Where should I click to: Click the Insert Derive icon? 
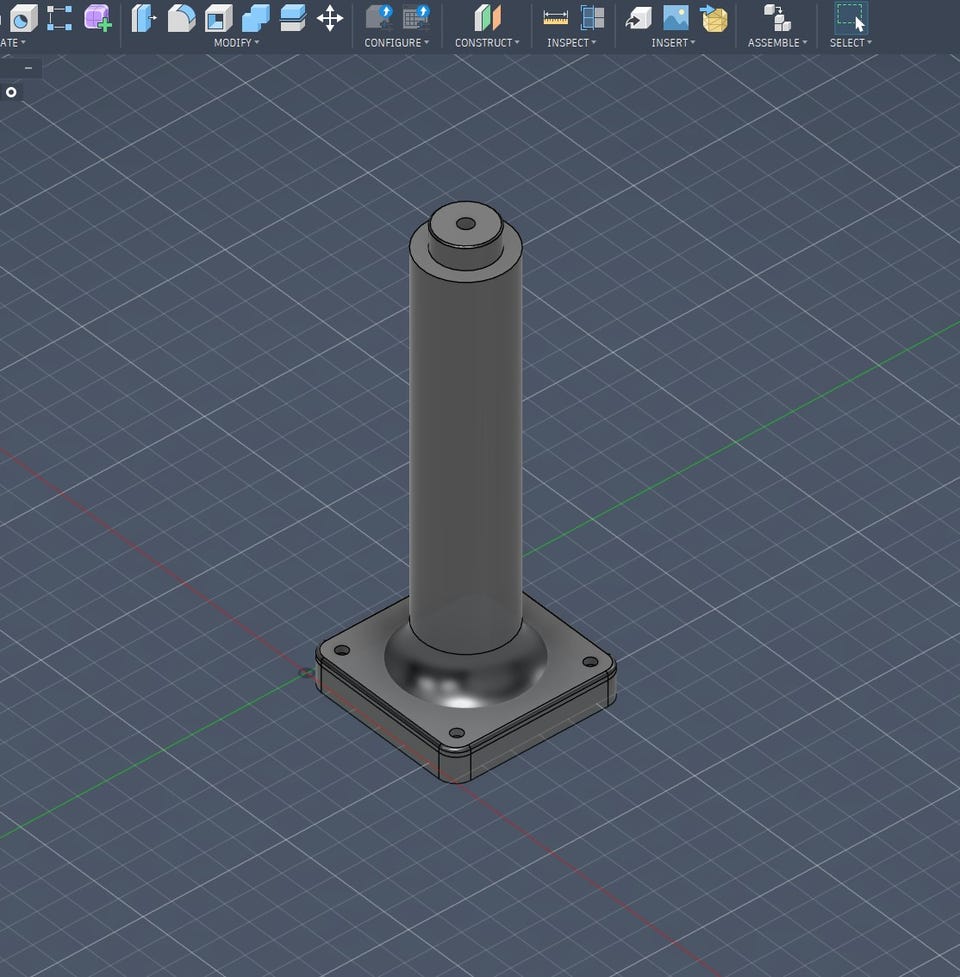coord(639,17)
